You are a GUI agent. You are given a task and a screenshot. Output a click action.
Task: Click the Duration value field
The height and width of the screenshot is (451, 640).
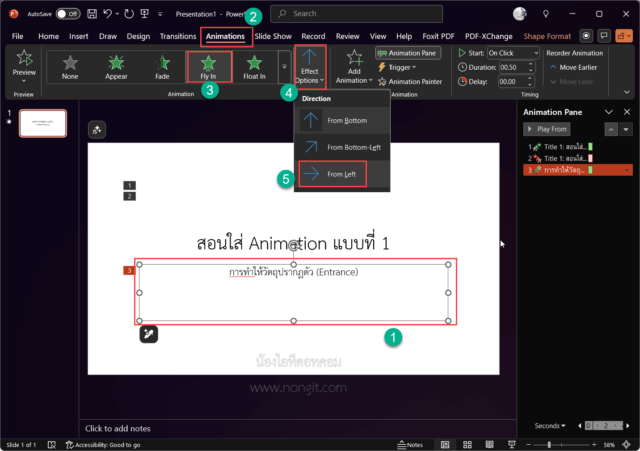pos(513,67)
